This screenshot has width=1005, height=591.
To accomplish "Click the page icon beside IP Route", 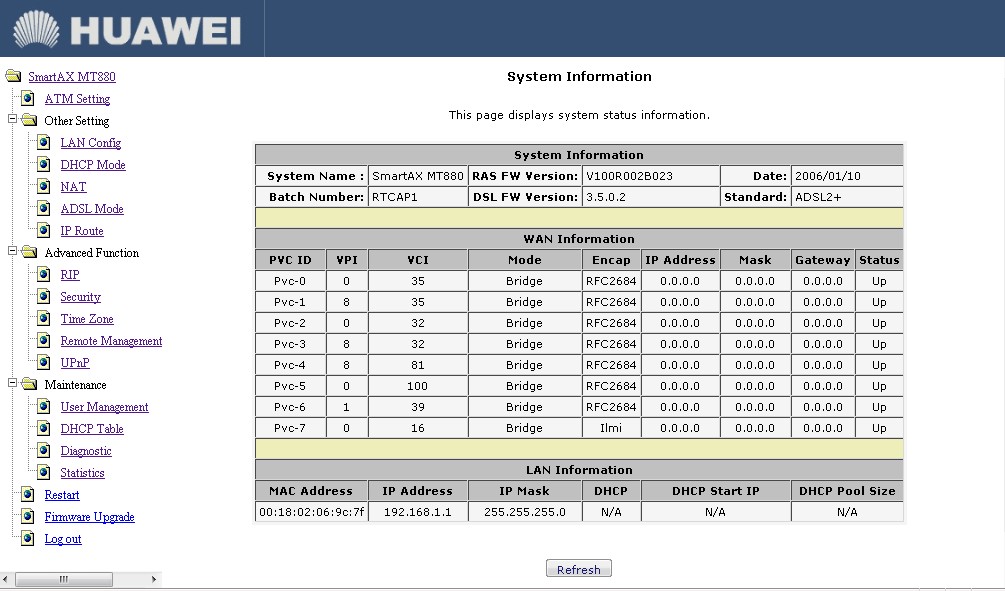I will coord(44,230).
